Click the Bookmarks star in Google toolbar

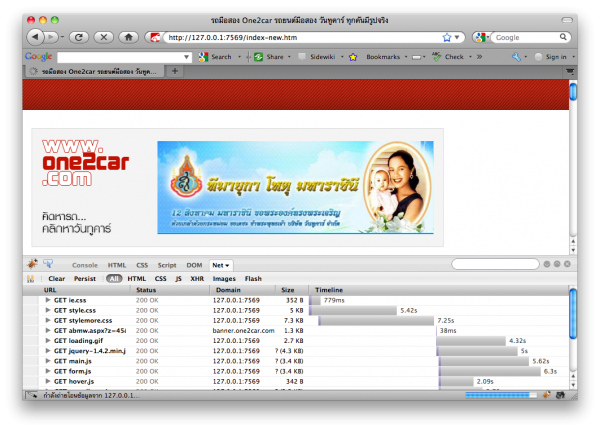pos(353,57)
